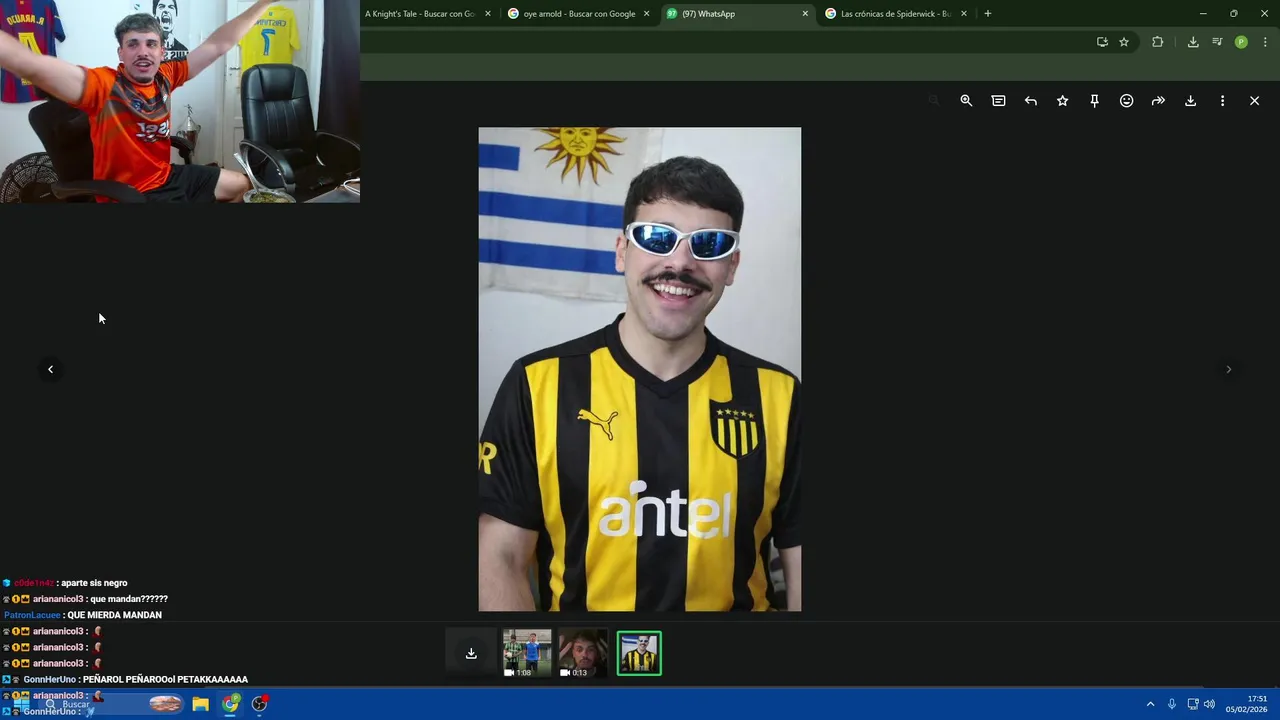Pin the message using the pin icon

1094,101
